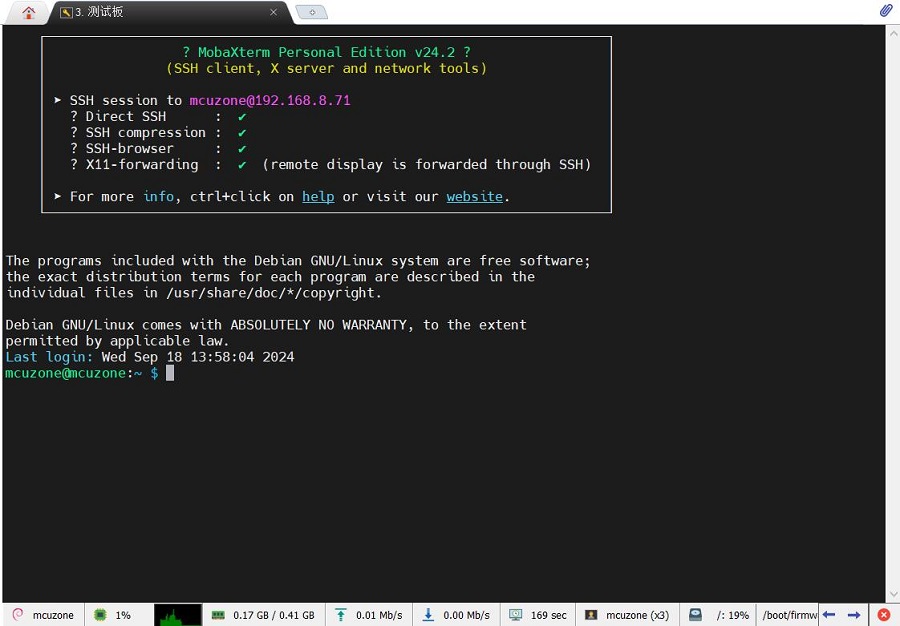Click the CPU chip icon showing 1%
Image resolution: width=900 pixels, height=626 pixels.
[100, 615]
